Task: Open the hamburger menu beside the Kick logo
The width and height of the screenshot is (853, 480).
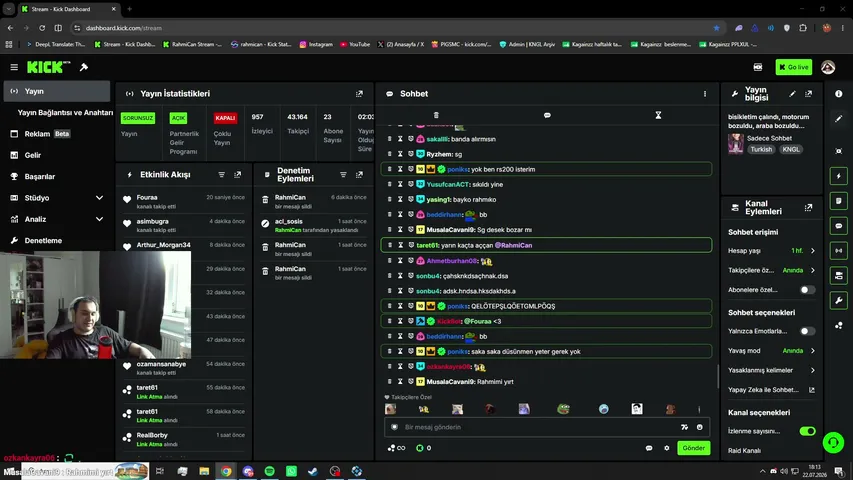Action: [14, 67]
